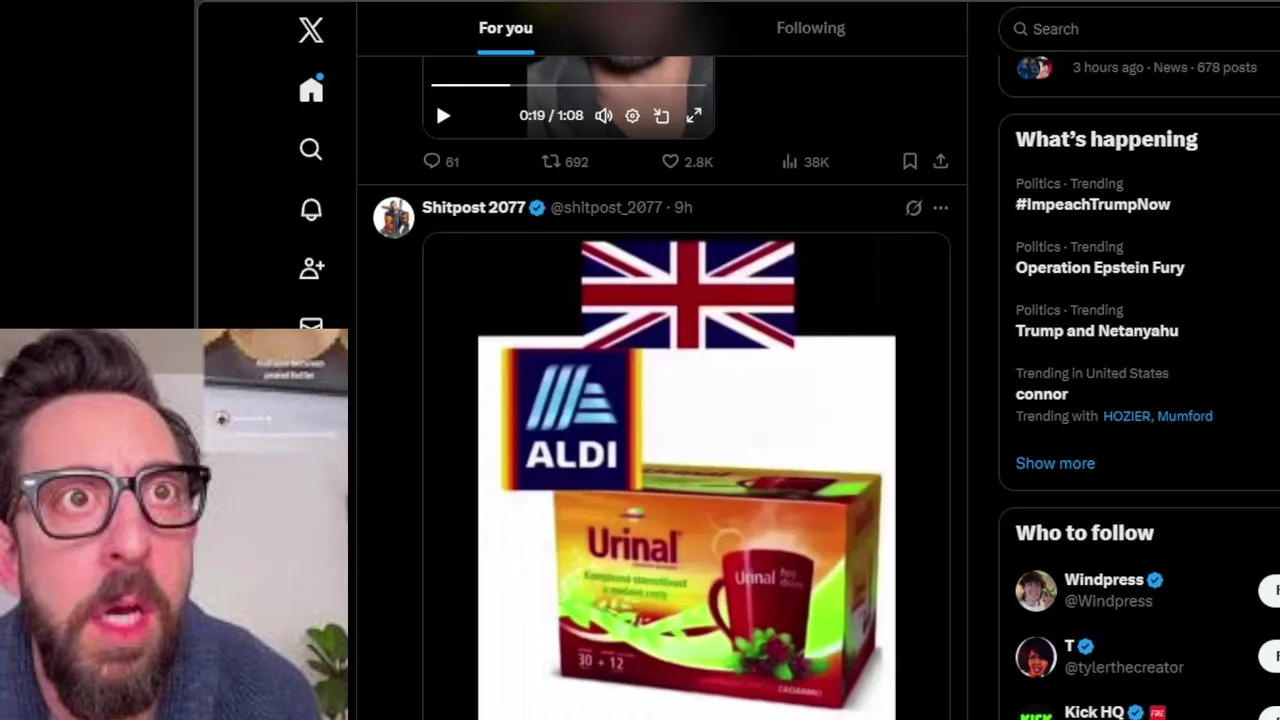Repost the post with 692 reposts

[565, 161]
